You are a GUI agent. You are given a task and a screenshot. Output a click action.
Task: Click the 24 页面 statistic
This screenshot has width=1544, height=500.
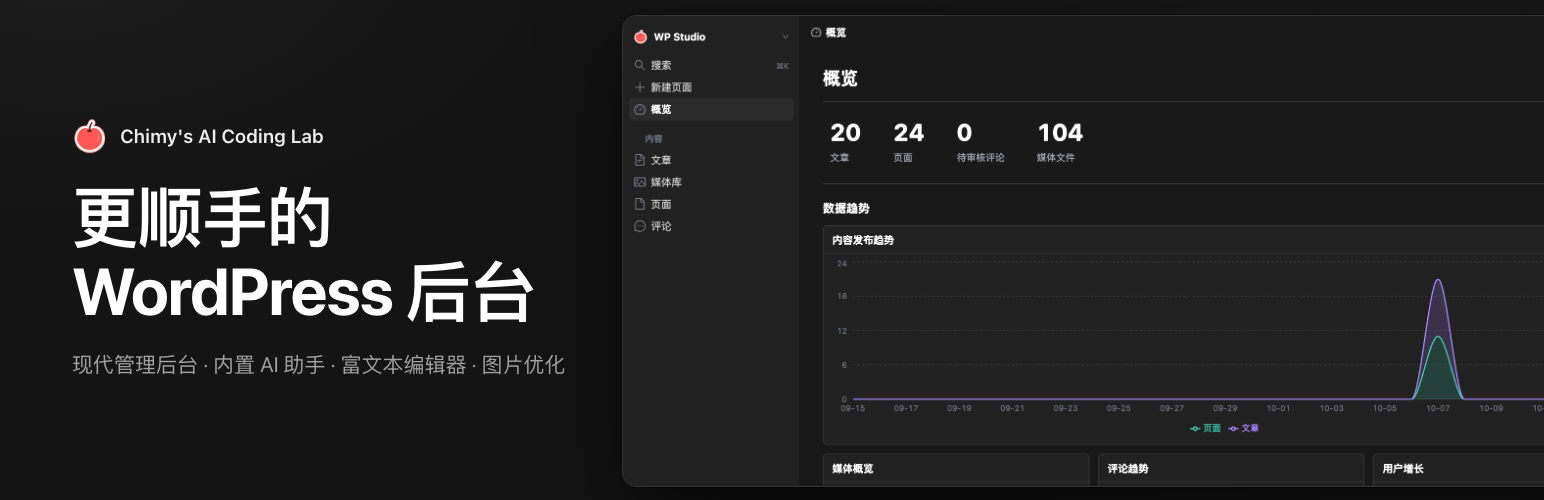click(x=908, y=142)
